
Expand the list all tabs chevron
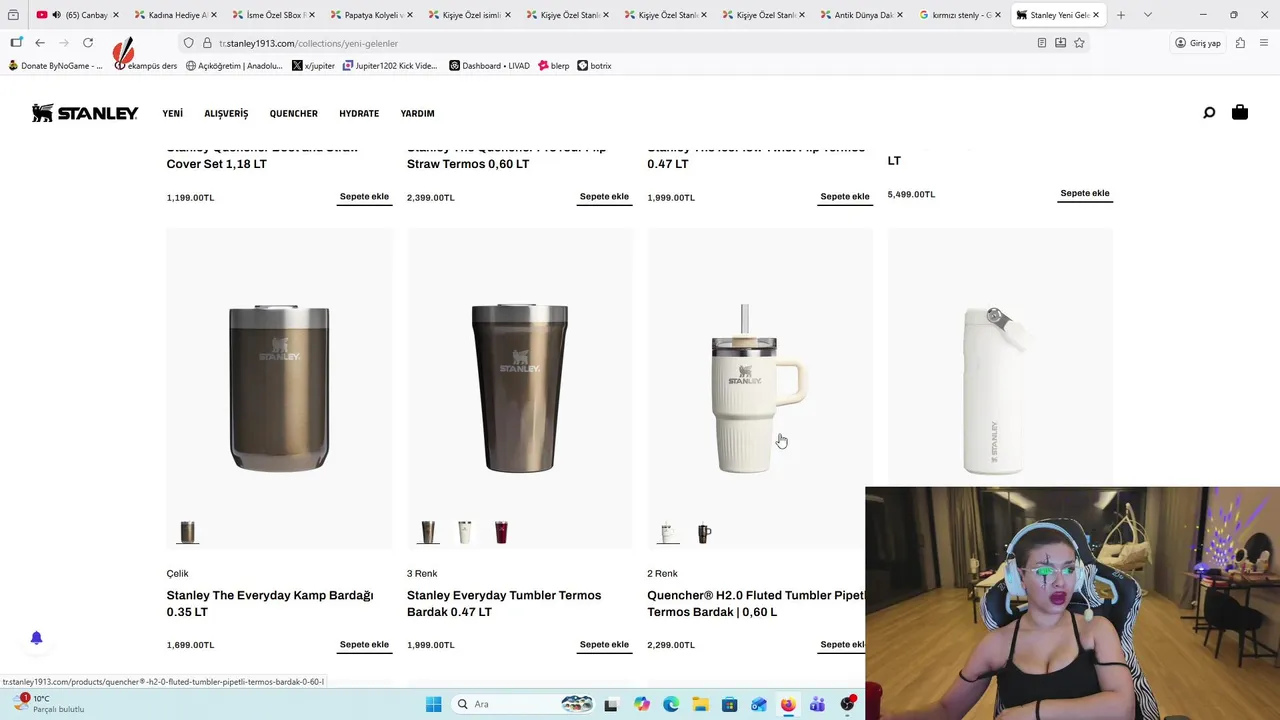pos(1147,15)
